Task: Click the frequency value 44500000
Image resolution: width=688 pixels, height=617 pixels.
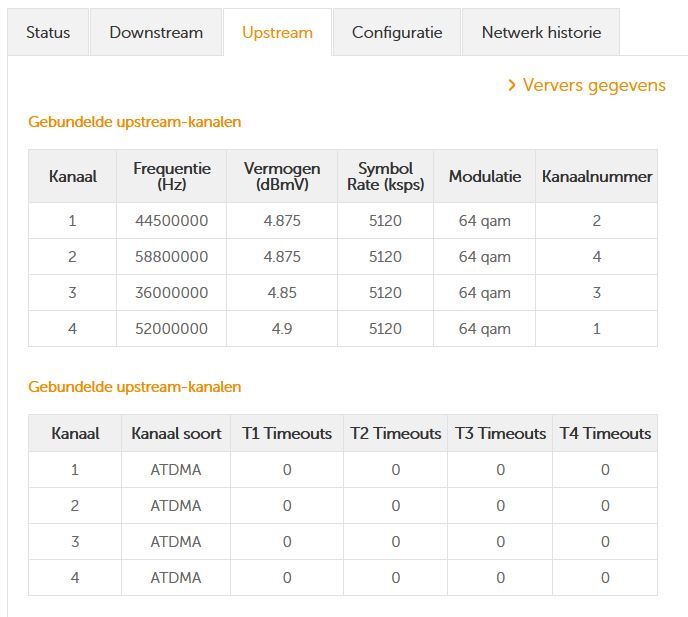Action: [172, 221]
